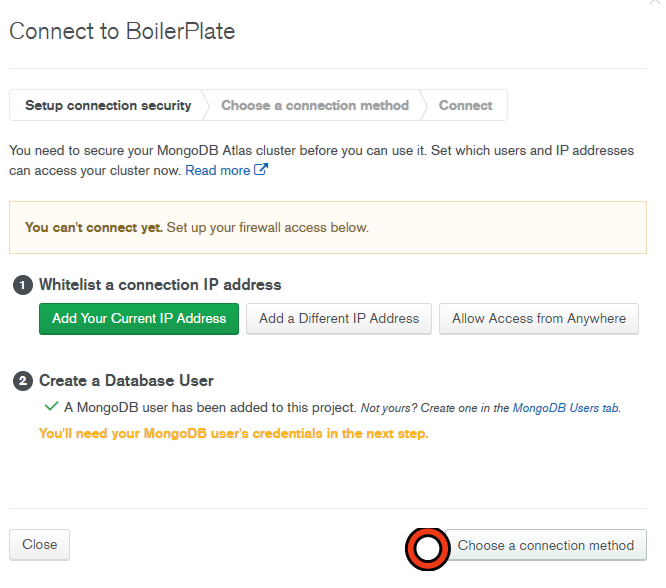Click the "Not yours? Create one" italic text
This screenshot has width=666, height=588.
pos(435,408)
